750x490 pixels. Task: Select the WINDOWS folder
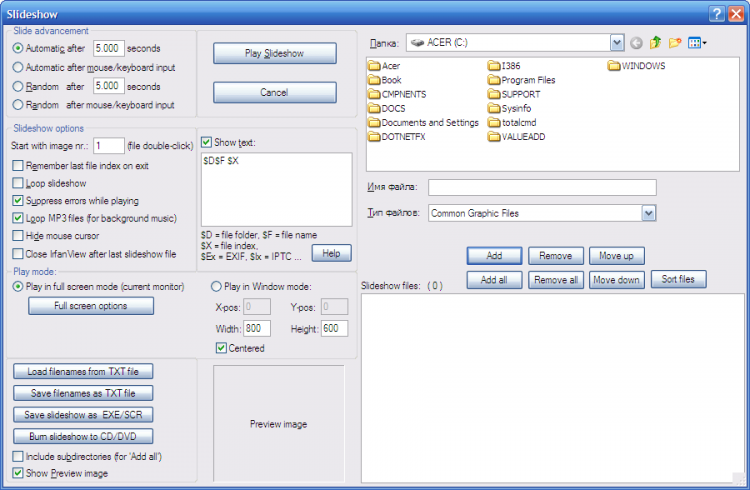(636, 66)
